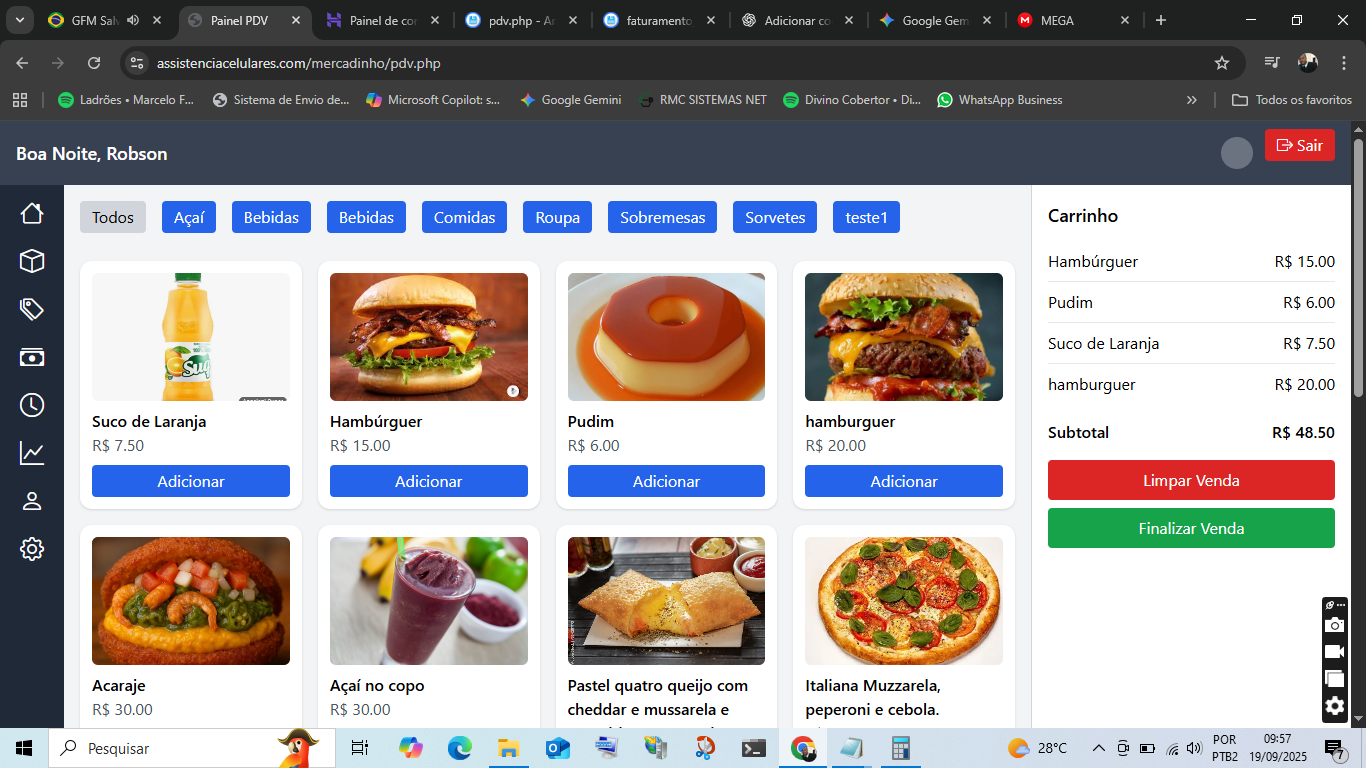The width and height of the screenshot is (1366, 768).
Task: Open the user profile icon
Action: pos(33,501)
